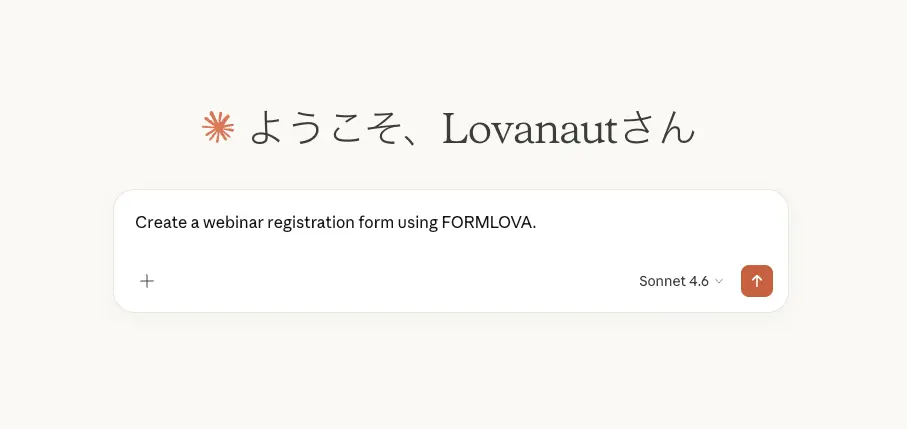Click the empty area below the prompt text
The image size is (907, 429).
(x=400, y=252)
